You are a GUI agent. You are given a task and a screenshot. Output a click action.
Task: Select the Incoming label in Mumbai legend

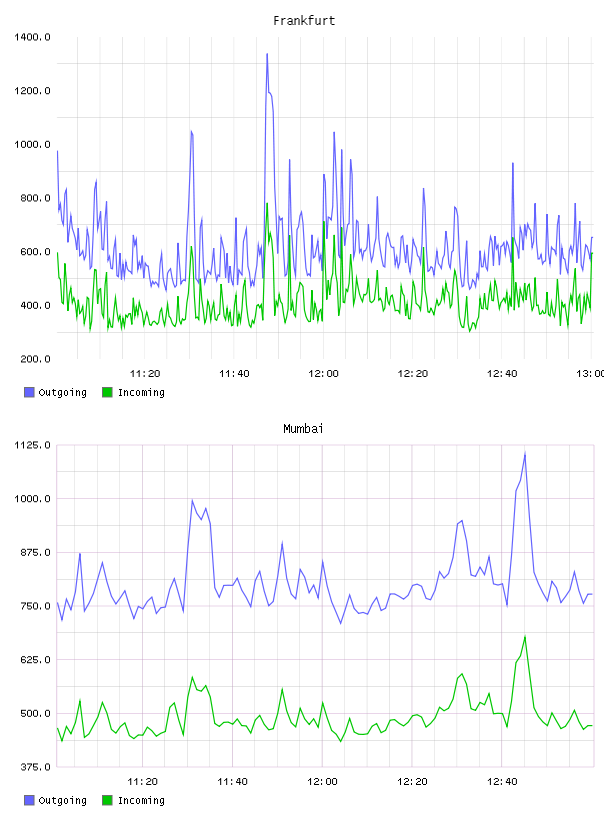point(141,800)
